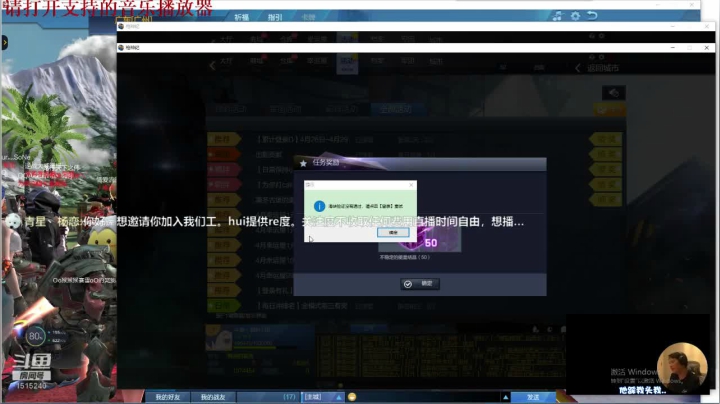Collapse left stream sidebar arrow handle
The height and width of the screenshot is (404, 720).
(4, 43)
